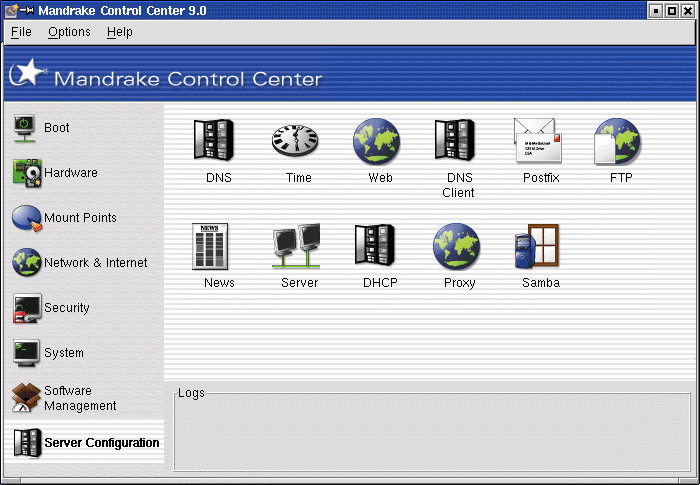Click the News text label
700x485 pixels.
pyautogui.click(x=219, y=283)
